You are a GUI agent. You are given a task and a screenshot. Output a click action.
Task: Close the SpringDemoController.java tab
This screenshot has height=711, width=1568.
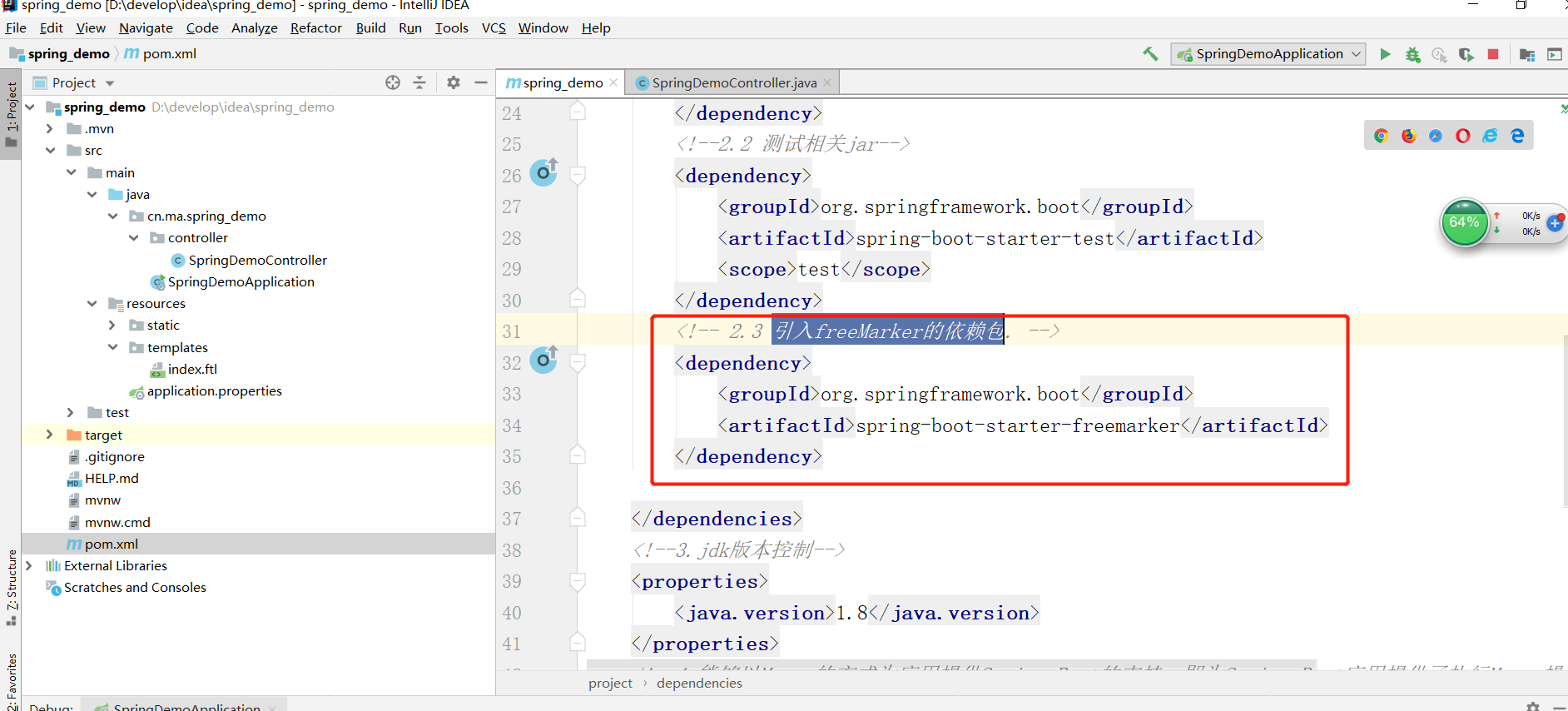(827, 82)
